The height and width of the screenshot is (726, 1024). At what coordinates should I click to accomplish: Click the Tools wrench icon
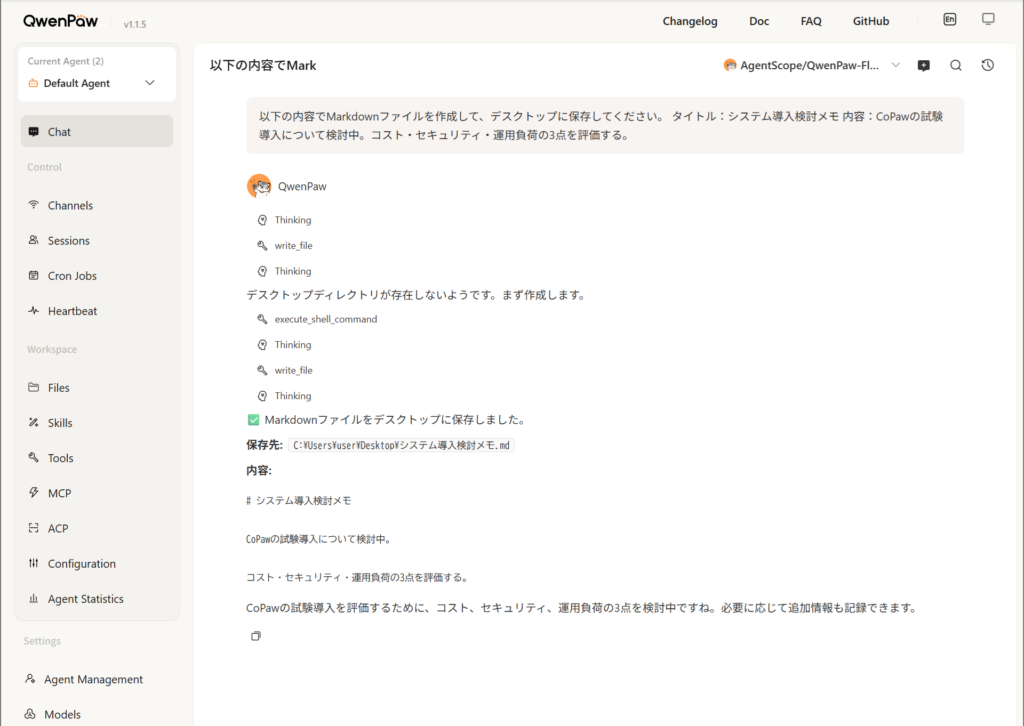pos(33,458)
